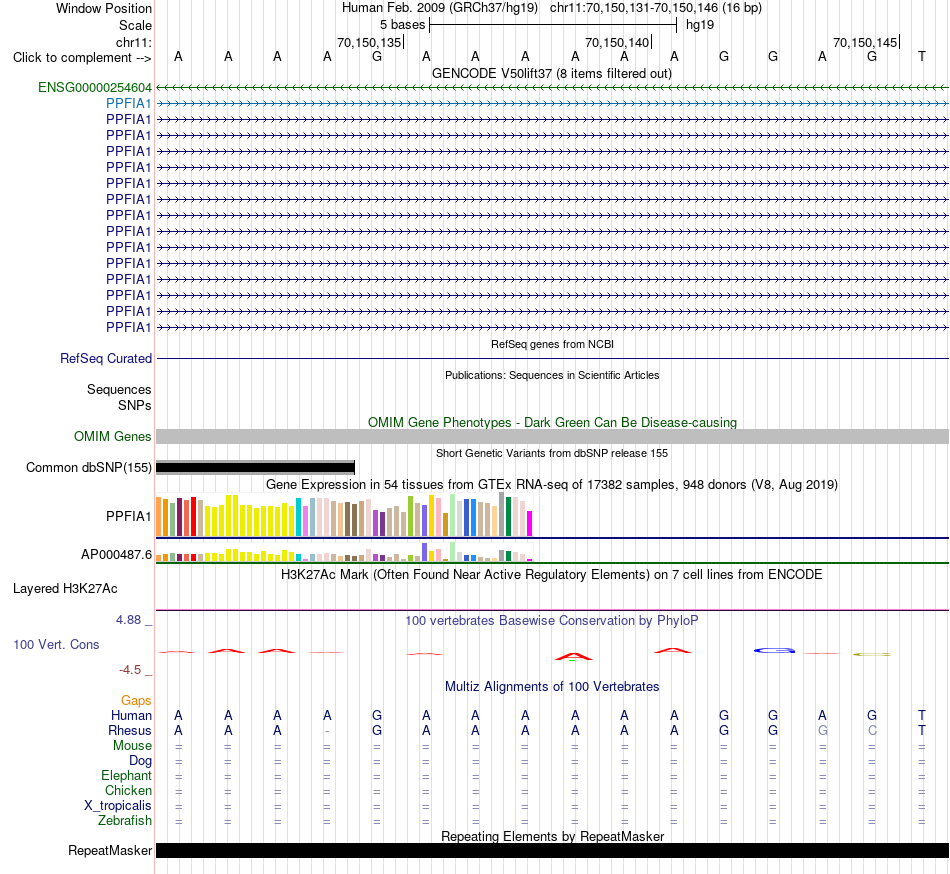Click the X_tropicalis species row label
The image size is (950, 874).
pyautogui.click(x=118, y=806)
